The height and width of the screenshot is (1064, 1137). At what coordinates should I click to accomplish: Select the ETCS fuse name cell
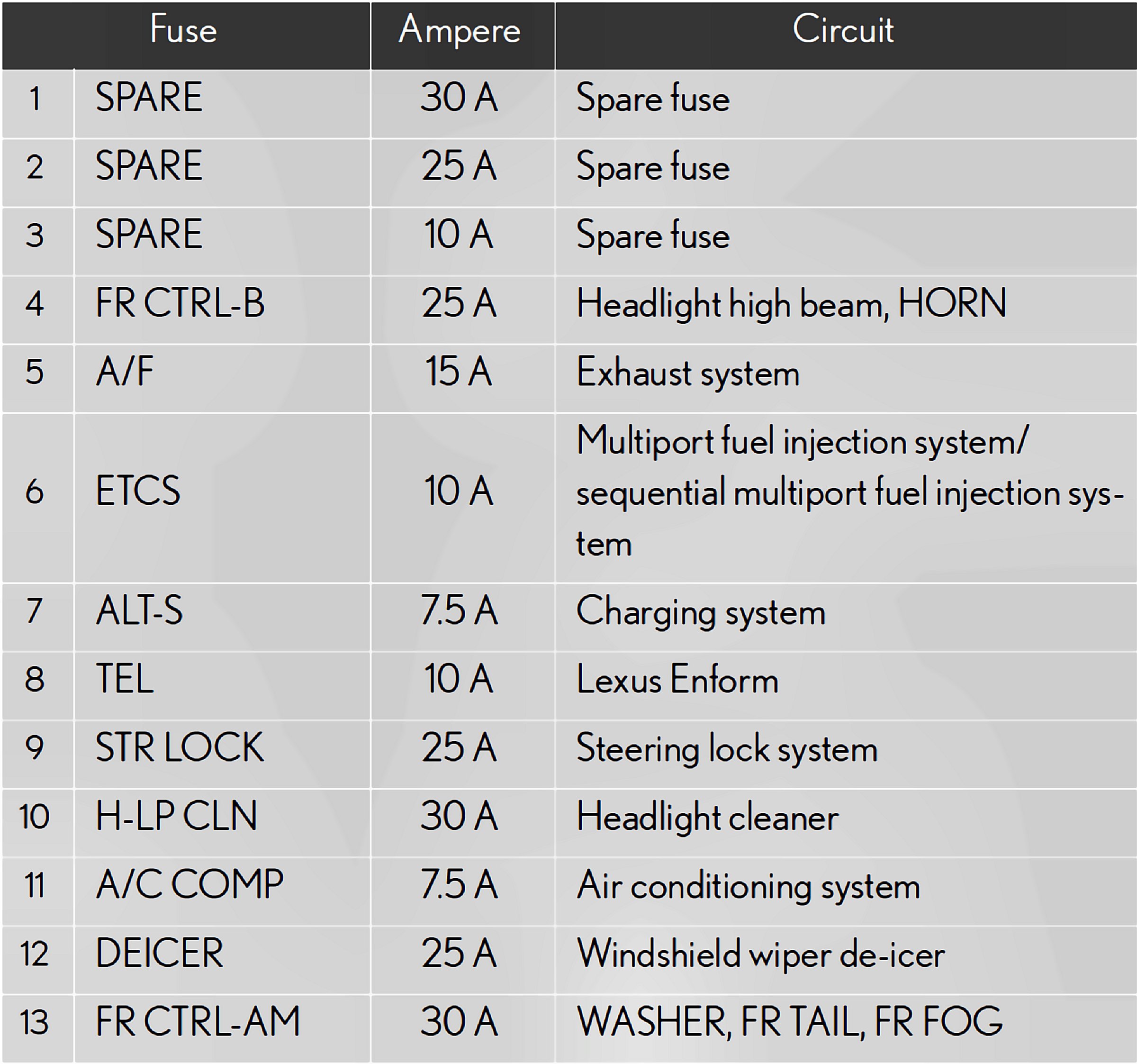138,491
